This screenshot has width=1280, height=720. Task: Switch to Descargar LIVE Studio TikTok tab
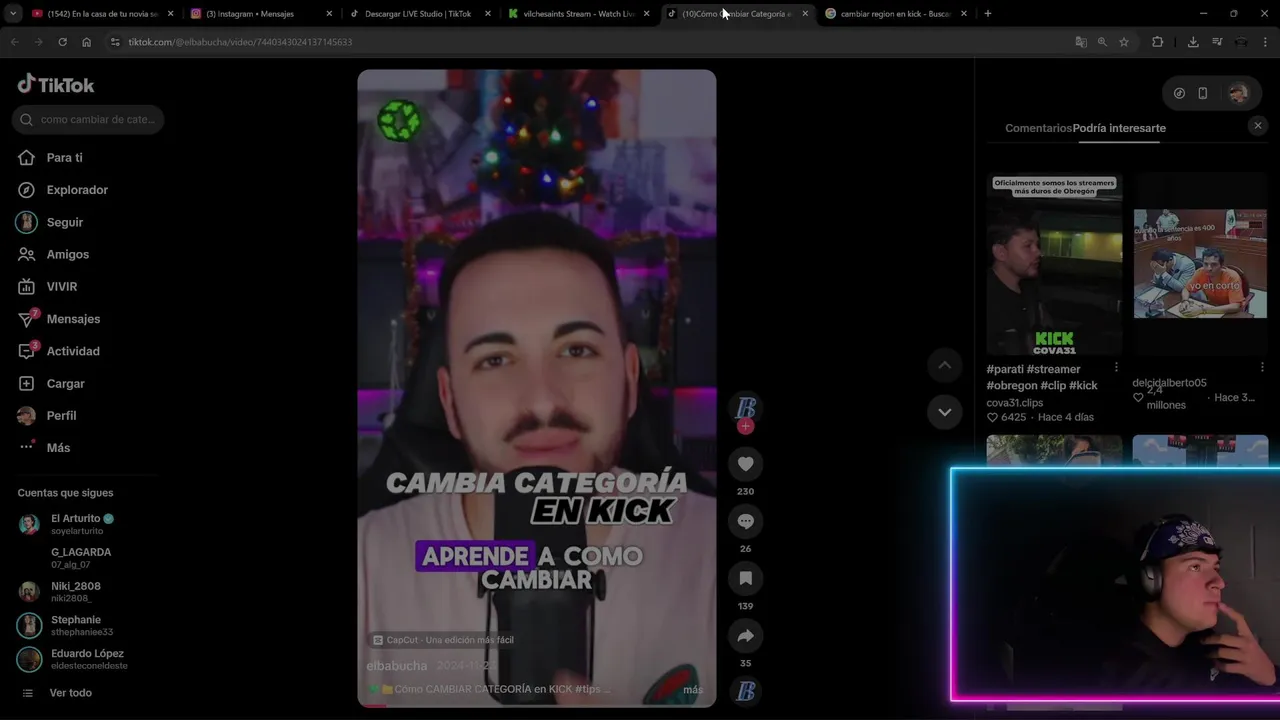(x=418, y=14)
